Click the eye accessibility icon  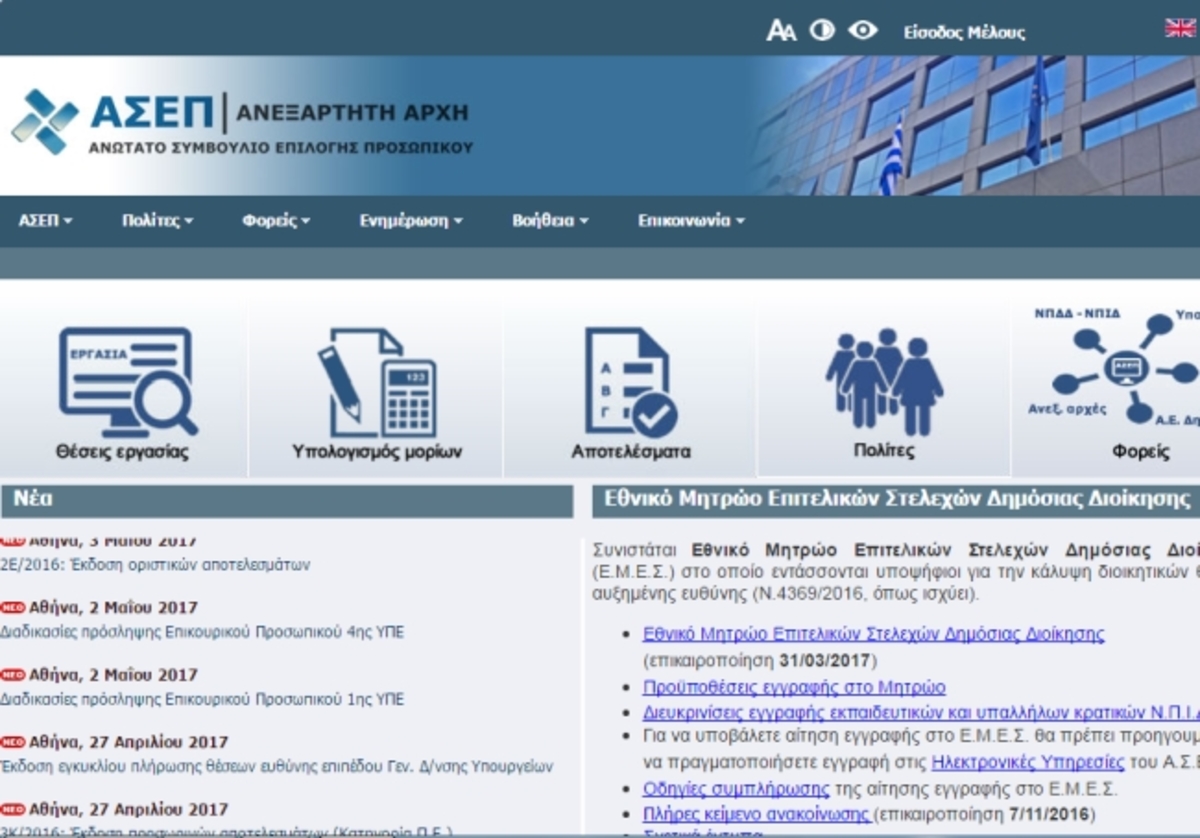coord(862,30)
